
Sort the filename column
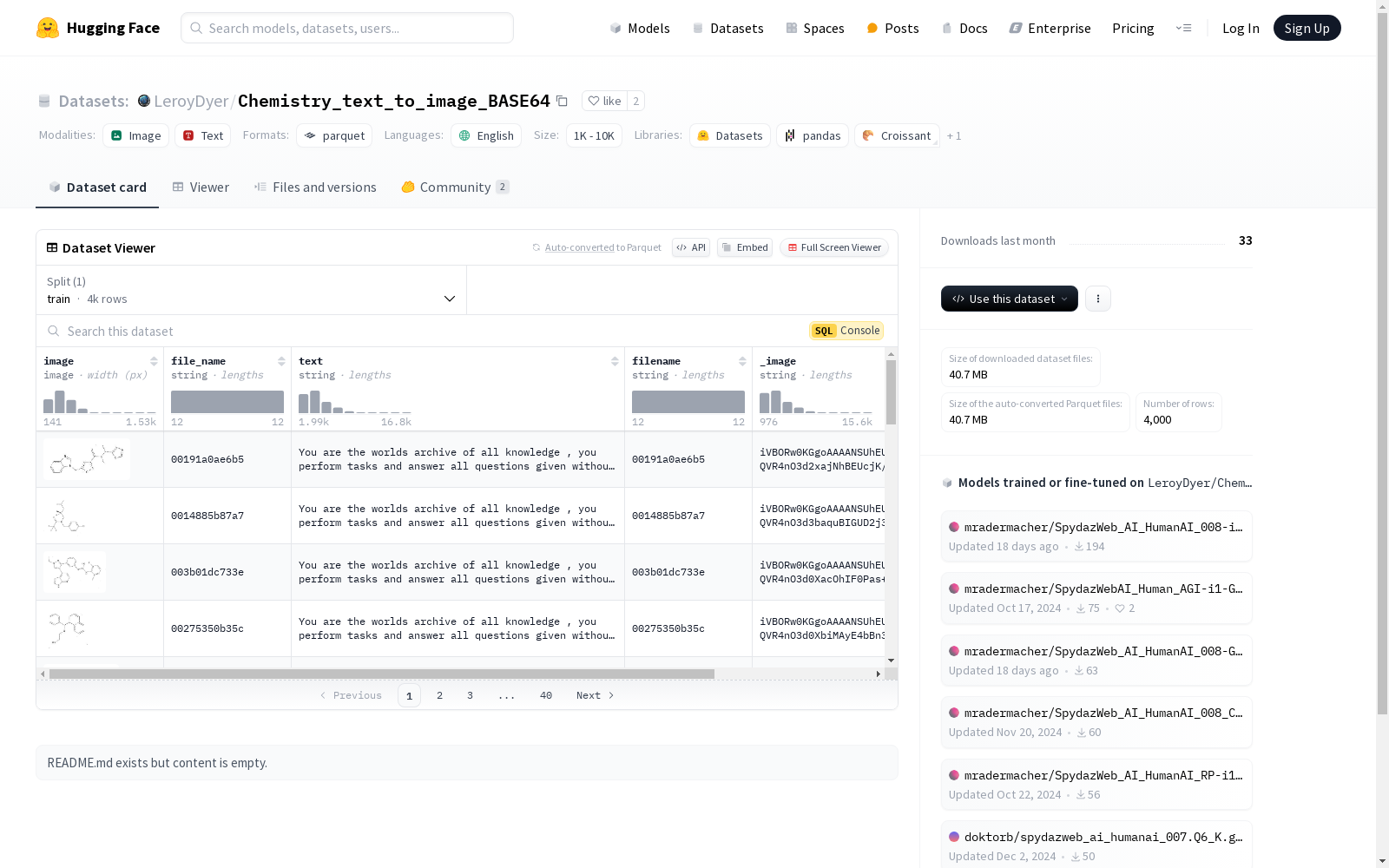(742, 361)
